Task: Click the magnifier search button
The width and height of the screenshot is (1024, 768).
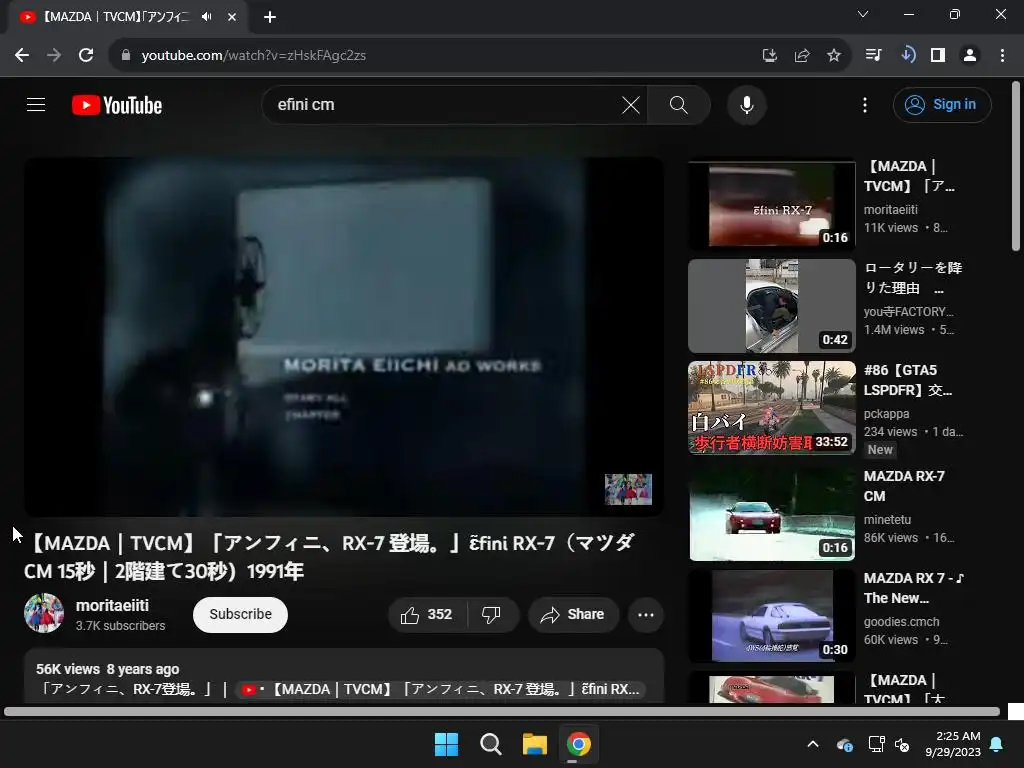Action: tap(679, 104)
